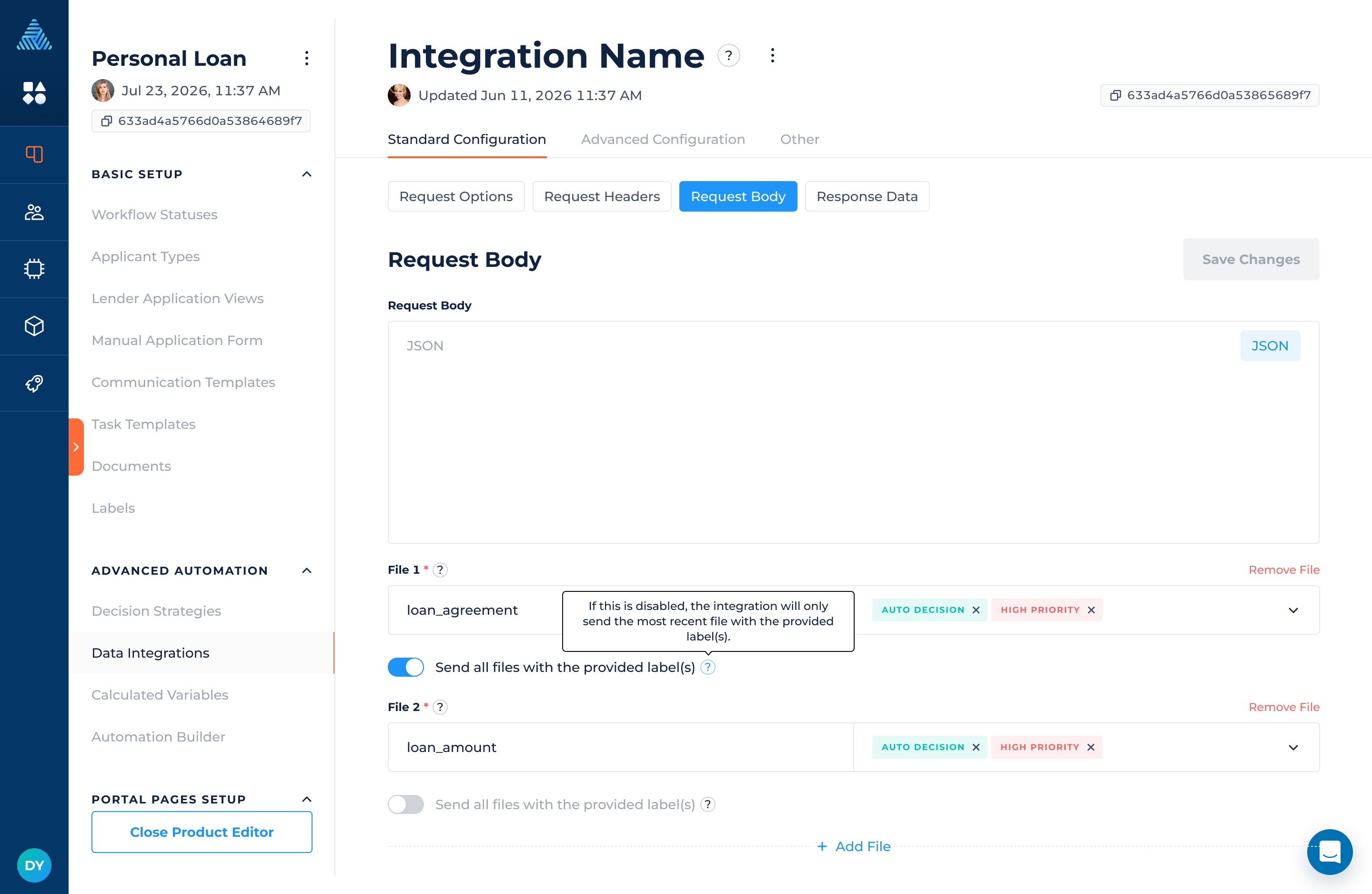Open the people icon in sidebar
This screenshot has width=1372, height=894.
[x=34, y=212]
